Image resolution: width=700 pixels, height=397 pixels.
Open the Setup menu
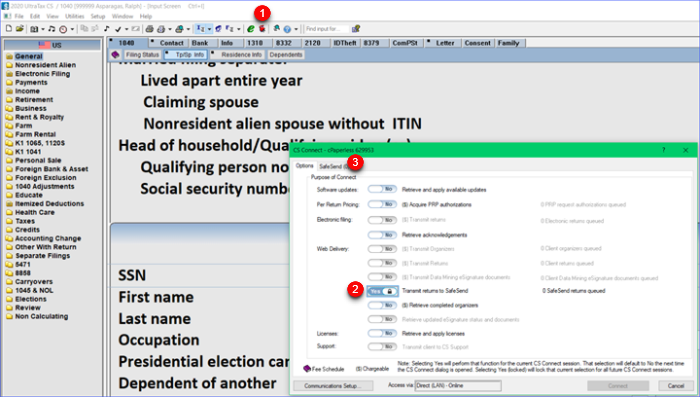pos(98,16)
